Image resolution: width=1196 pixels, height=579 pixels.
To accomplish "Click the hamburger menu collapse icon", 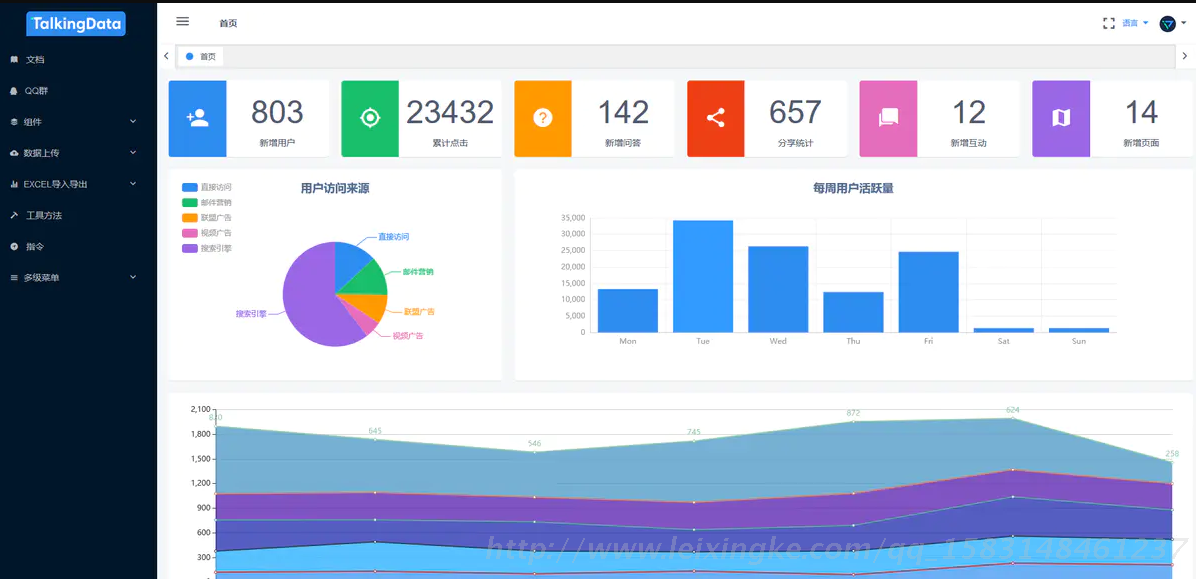I will tap(182, 21).
